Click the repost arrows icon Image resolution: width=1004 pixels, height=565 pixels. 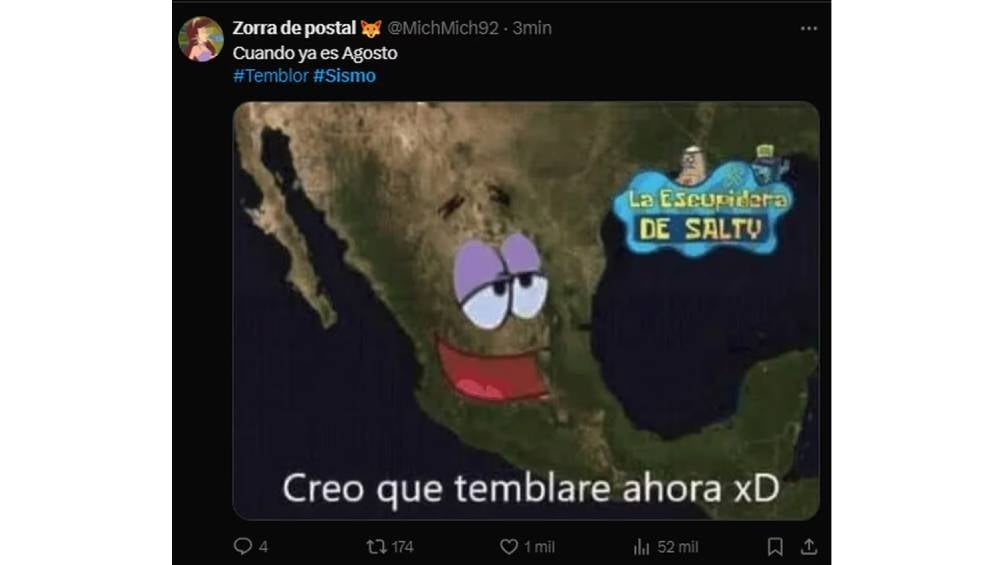click(x=376, y=546)
